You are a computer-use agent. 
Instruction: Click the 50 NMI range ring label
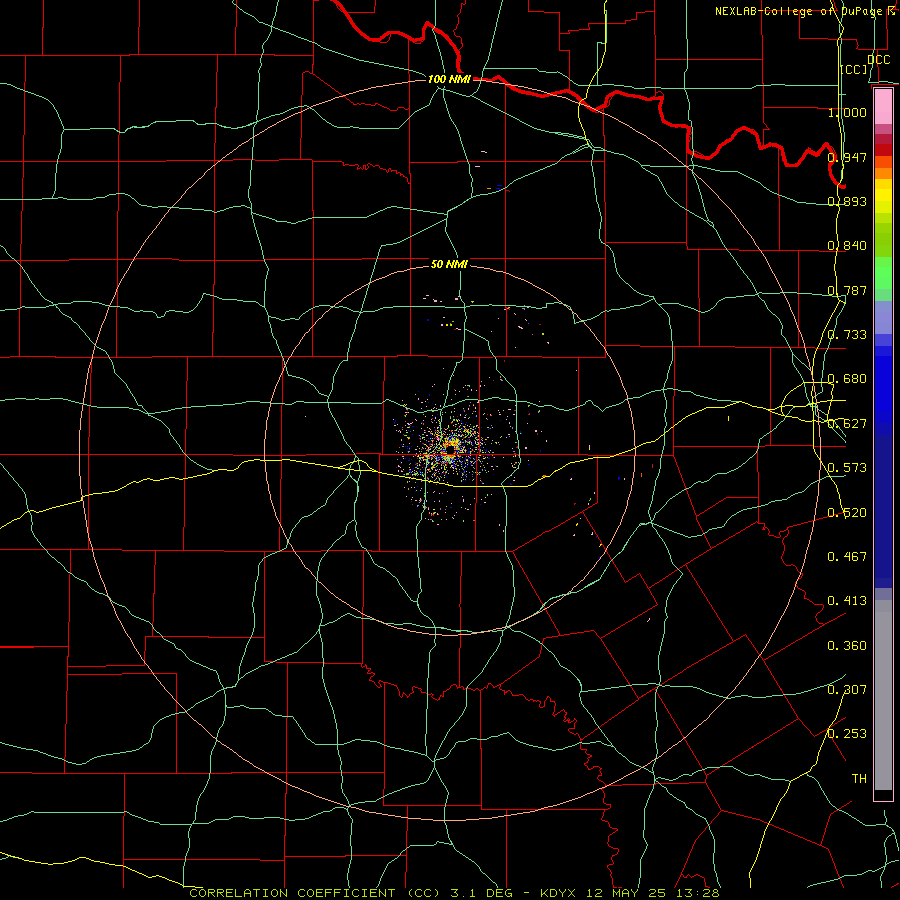[x=449, y=264]
